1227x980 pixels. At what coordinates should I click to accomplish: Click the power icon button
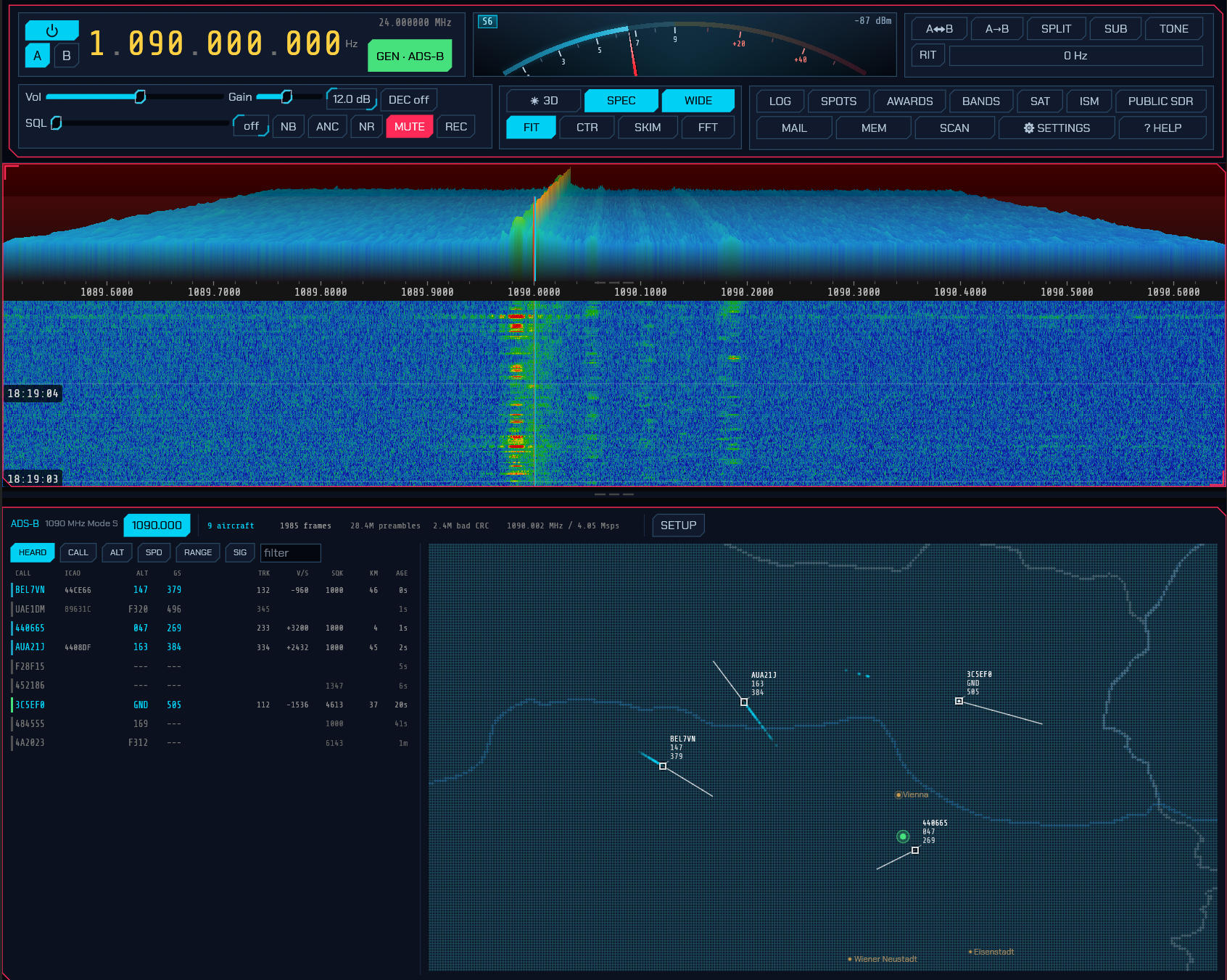pos(52,30)
